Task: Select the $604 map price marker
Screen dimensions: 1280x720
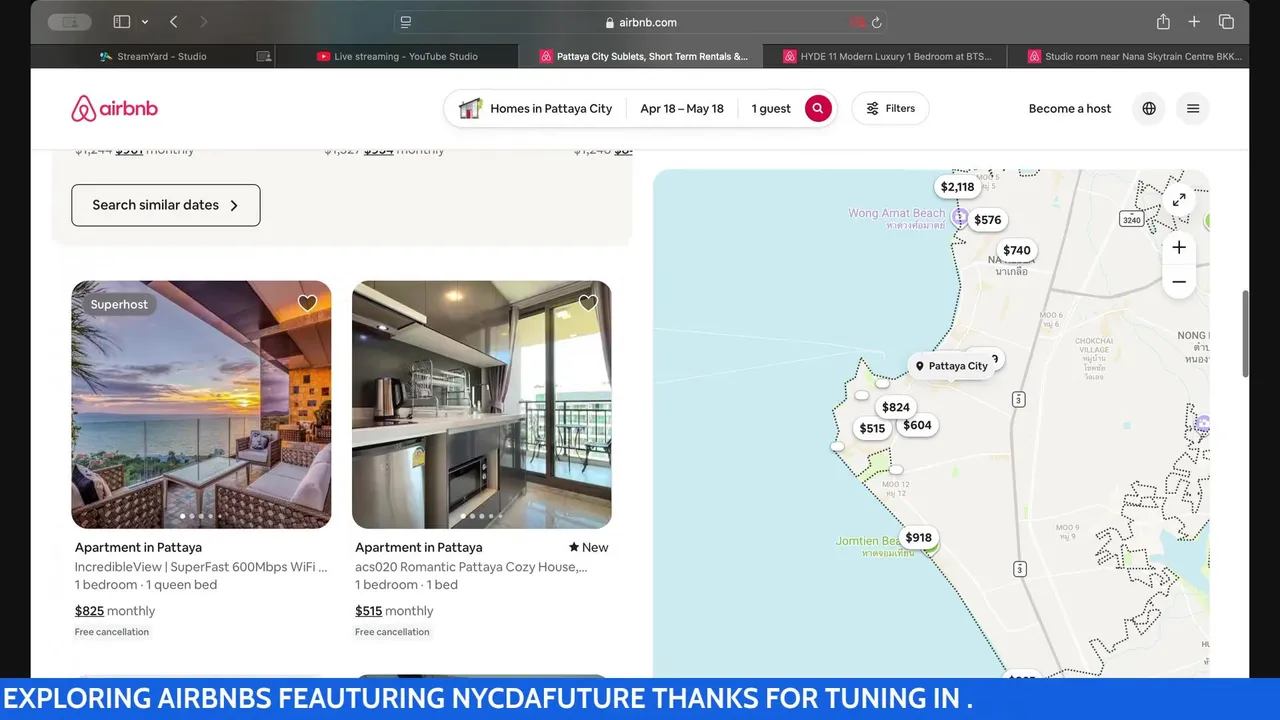Action: click(917, 425)
